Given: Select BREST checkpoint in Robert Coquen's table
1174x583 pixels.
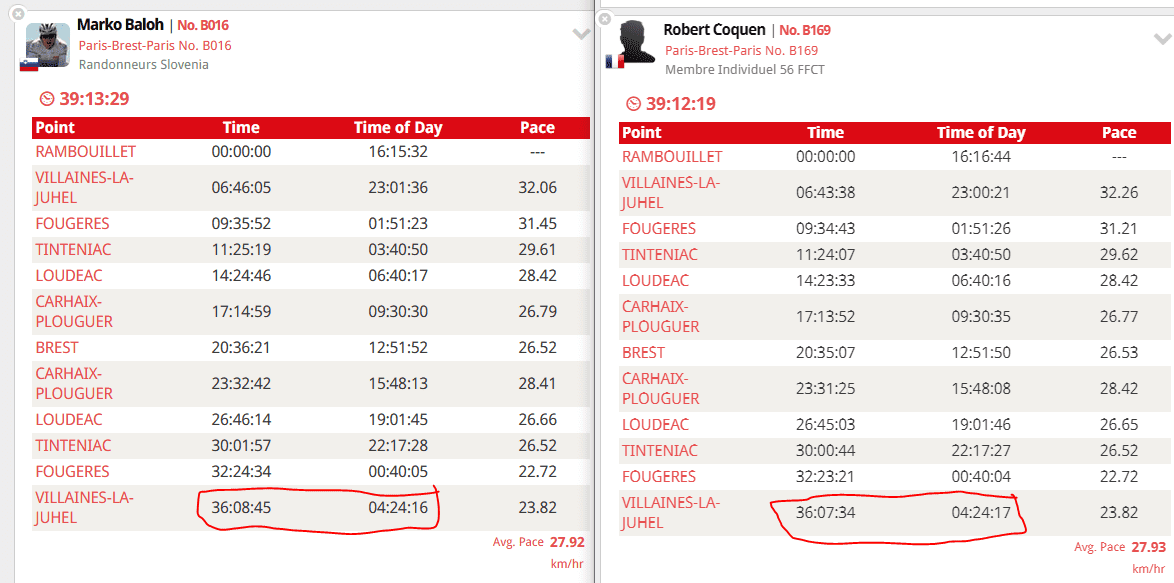Looking at the screenshot, I should [643, 353].
